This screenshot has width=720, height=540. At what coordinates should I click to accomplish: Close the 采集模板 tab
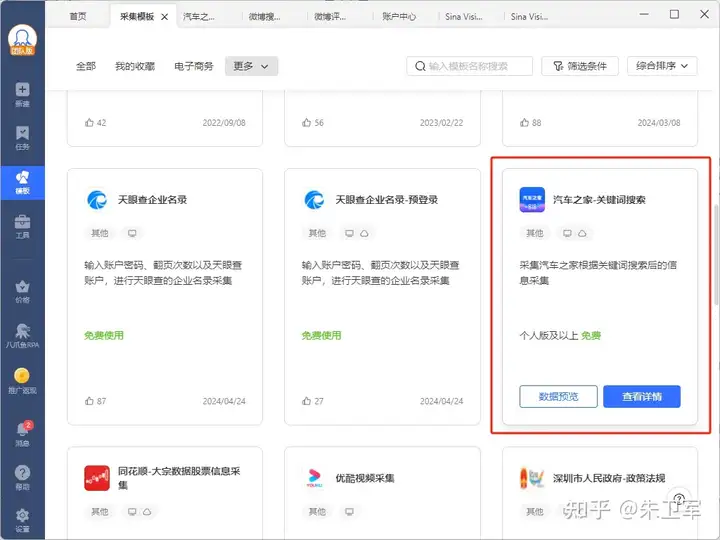164,17
